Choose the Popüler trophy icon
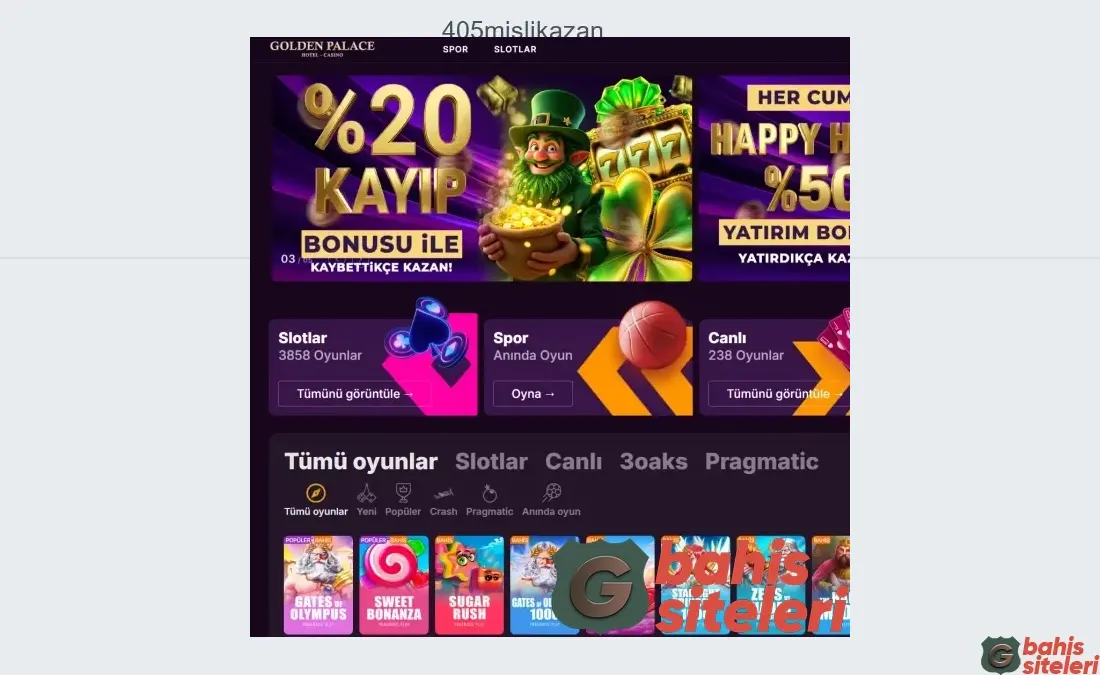The image size is (1100, 675). pos(403,493)
